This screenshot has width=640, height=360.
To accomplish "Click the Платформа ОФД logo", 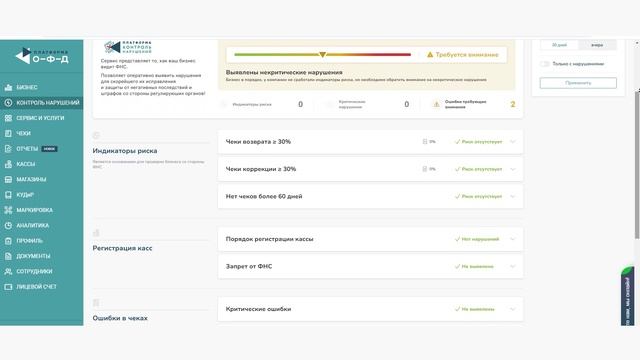I will click(42, 56).
